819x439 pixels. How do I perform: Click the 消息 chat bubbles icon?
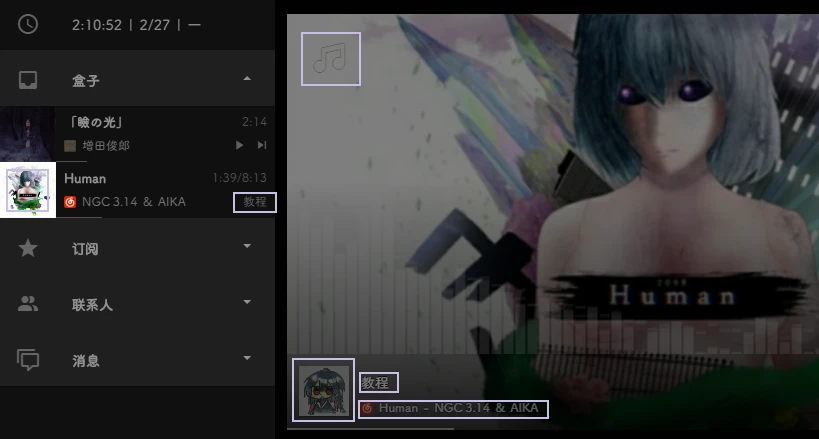28,360
